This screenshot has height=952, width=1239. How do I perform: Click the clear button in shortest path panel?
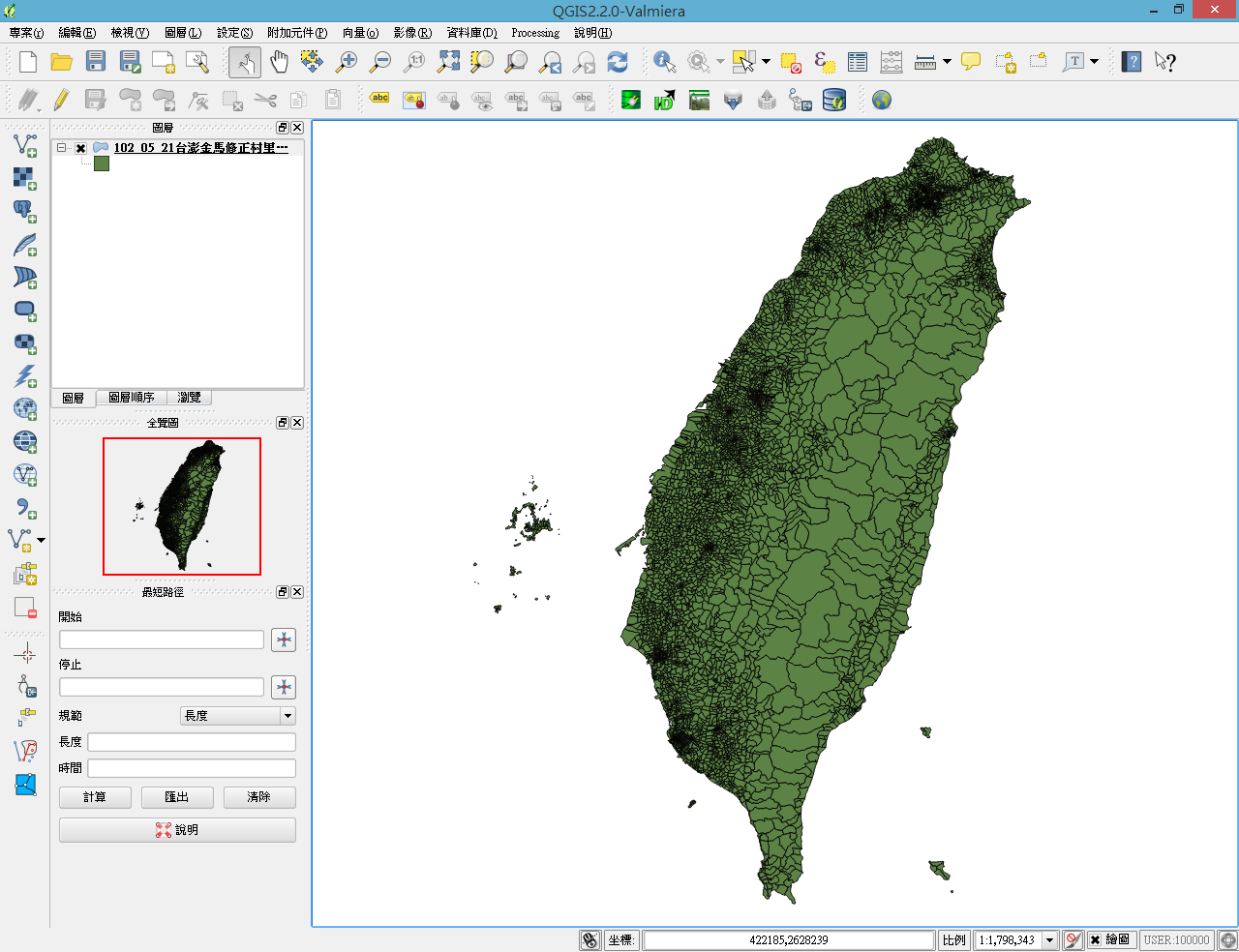tap(259, 797)
